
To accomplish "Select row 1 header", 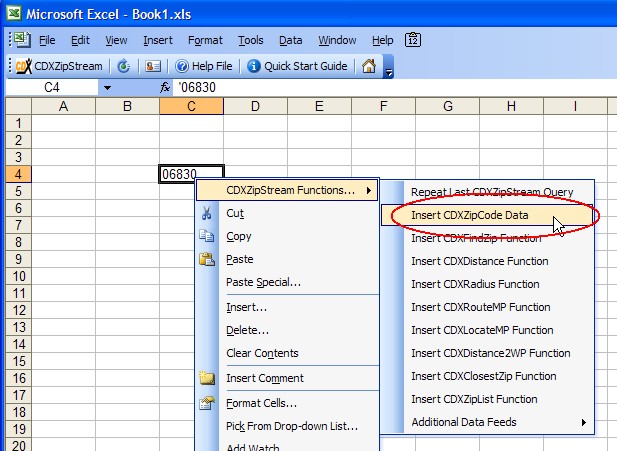I will [18, 123].
